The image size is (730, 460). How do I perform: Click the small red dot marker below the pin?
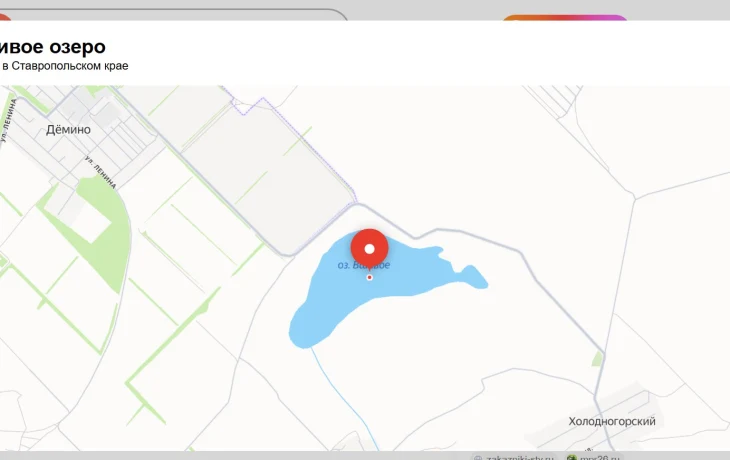(369, 277)
